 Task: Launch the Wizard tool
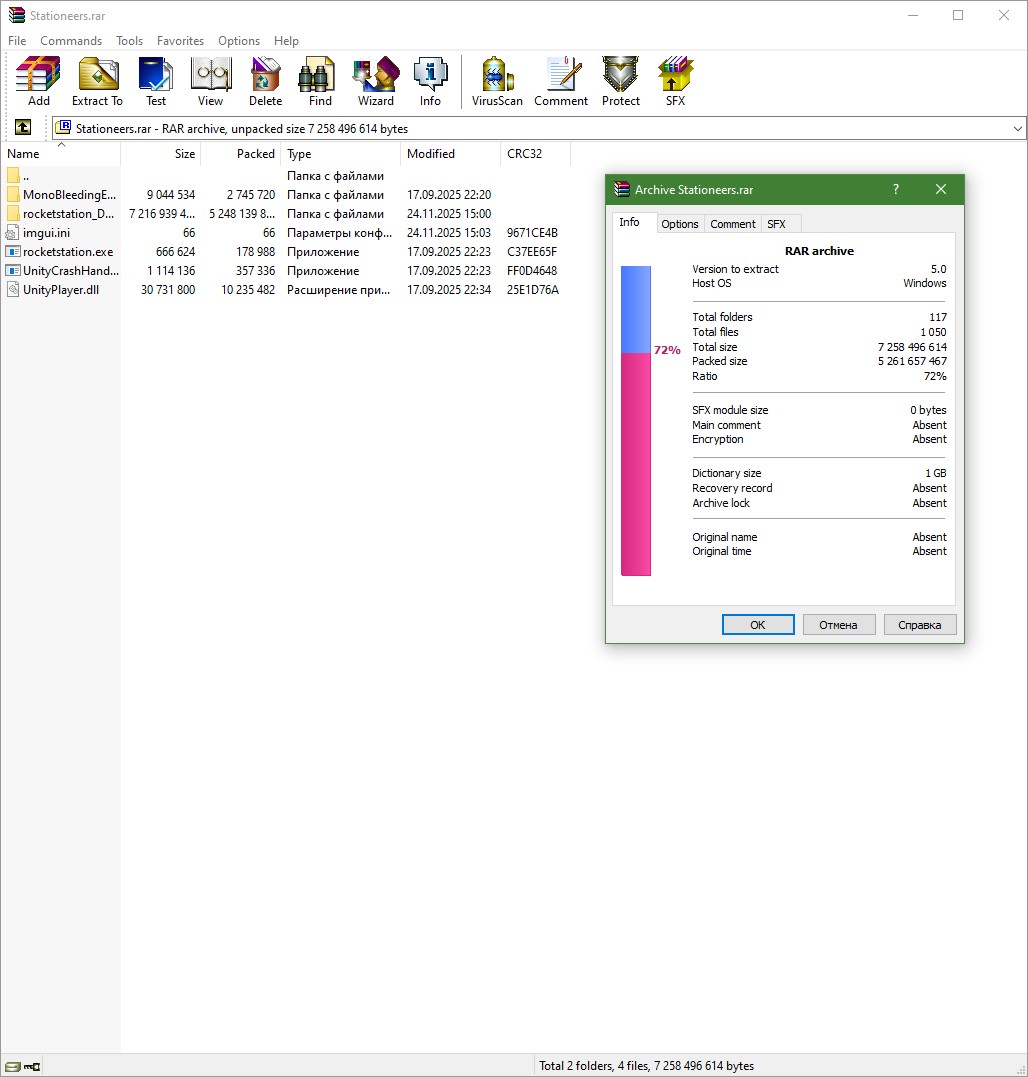point(376,81)
